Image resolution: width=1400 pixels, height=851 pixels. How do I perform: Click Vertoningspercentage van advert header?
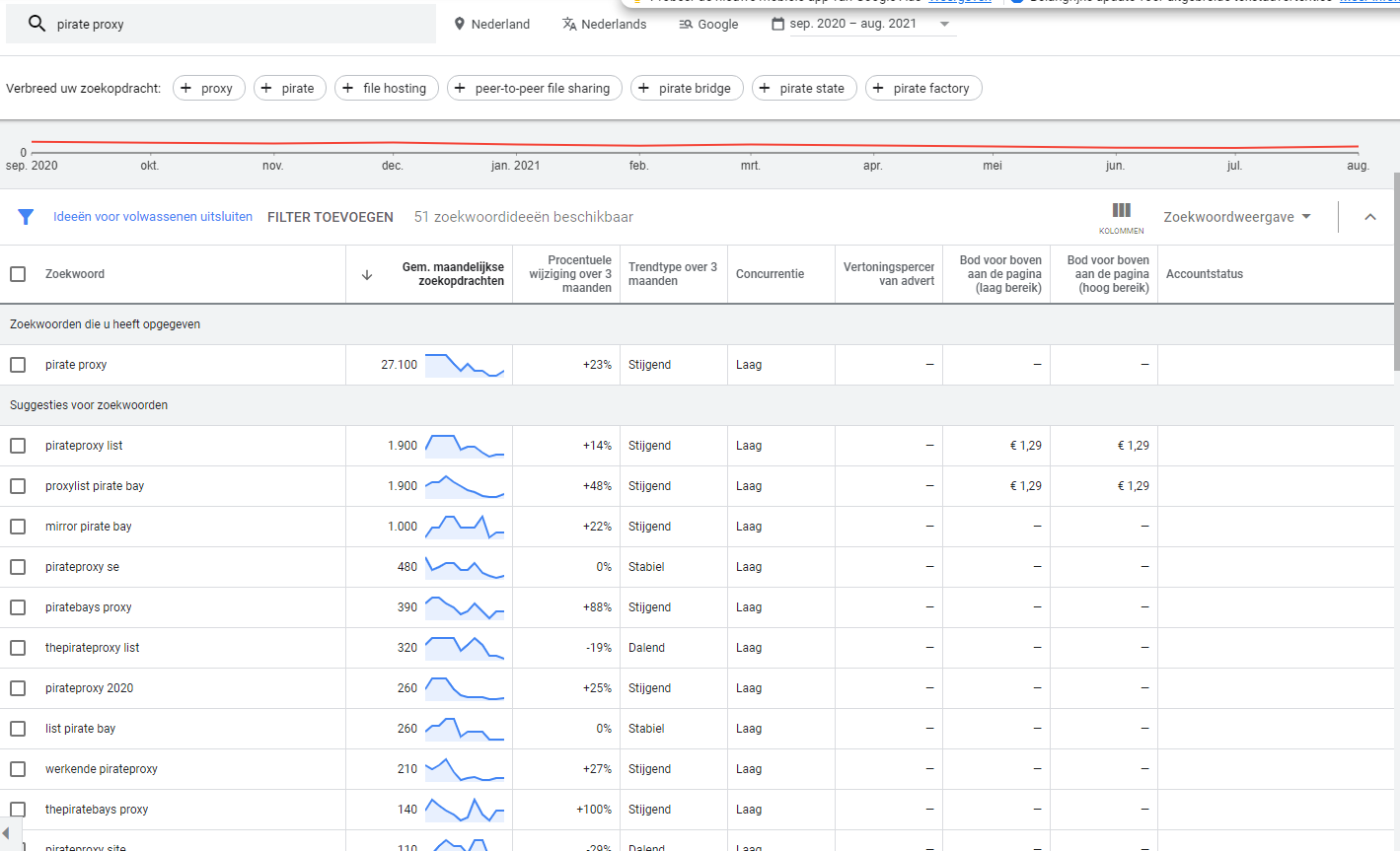pyautogui.click(x=889, y=274)
